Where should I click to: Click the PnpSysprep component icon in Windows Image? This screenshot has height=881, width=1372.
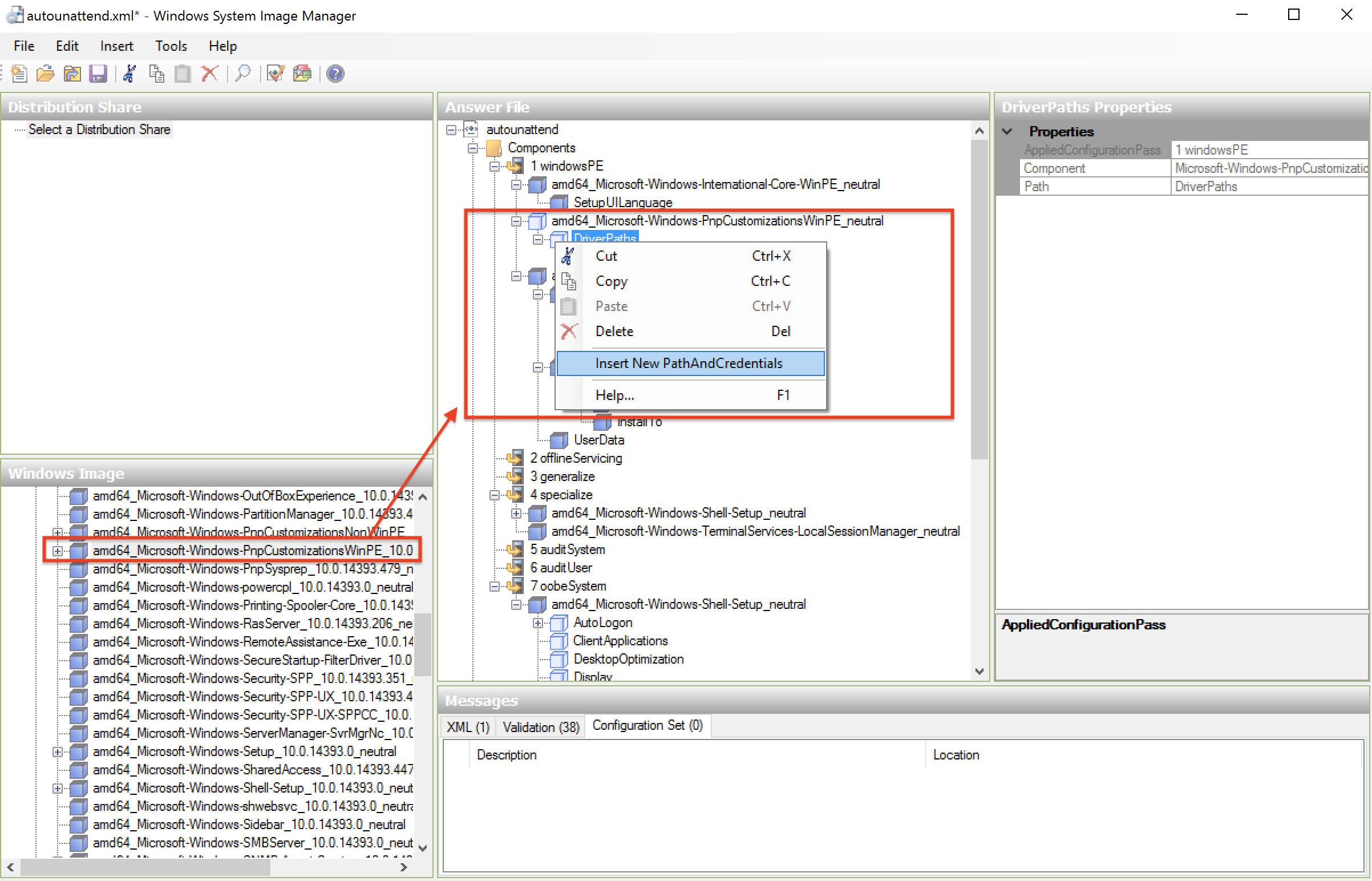click(78, 569)
